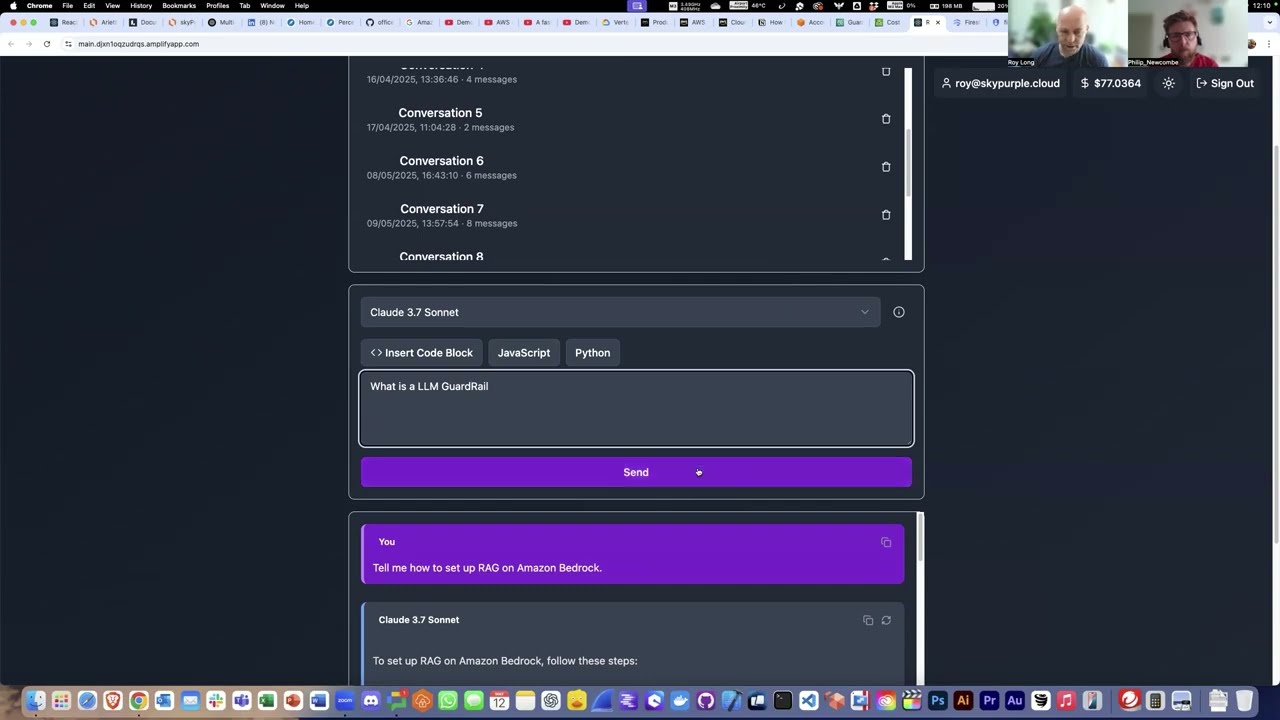Open the View menu in the menu bar
1280x720 pixels.
click(x=112, y=6)
